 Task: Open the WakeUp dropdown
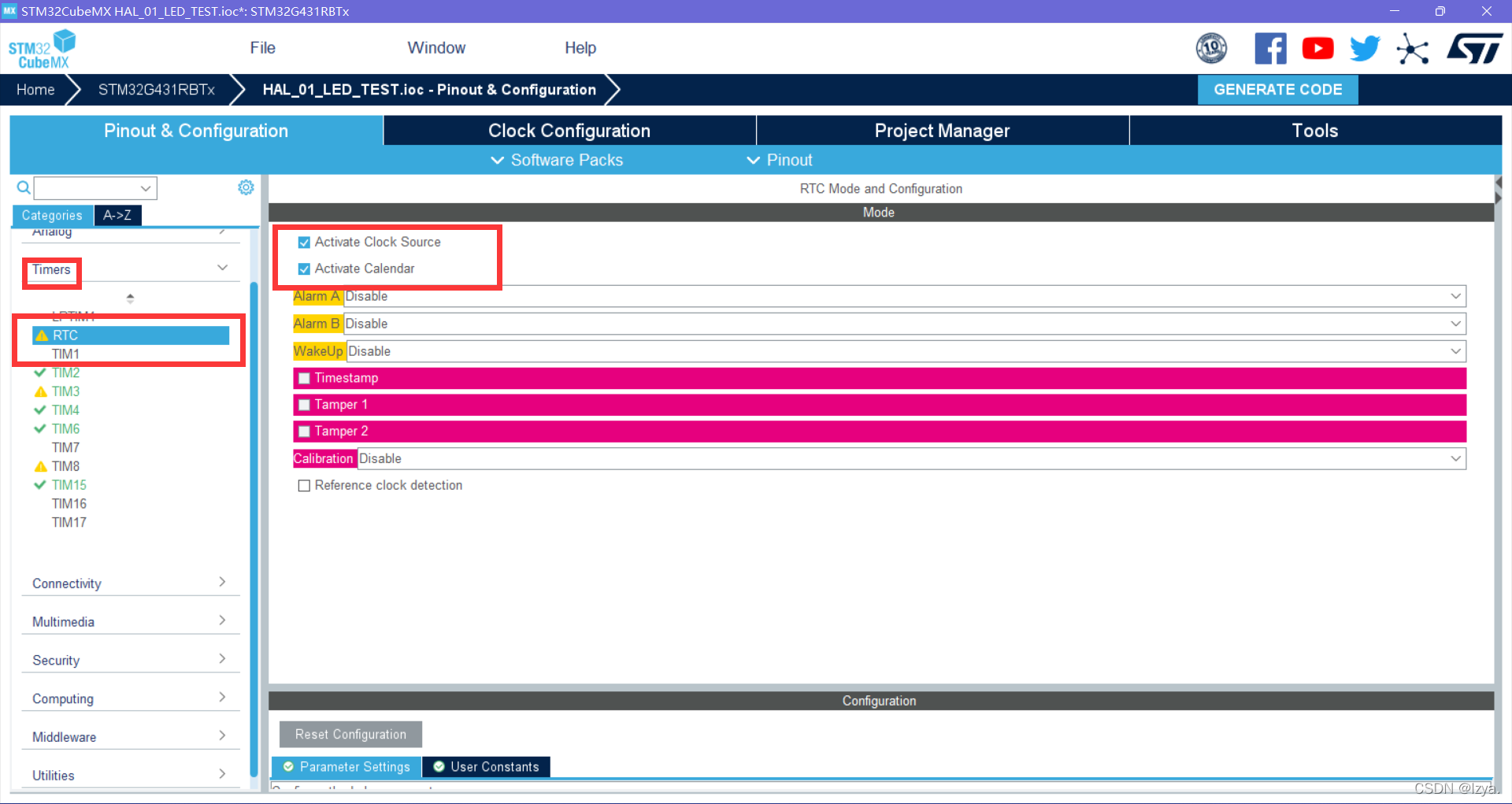click(906, 351)
